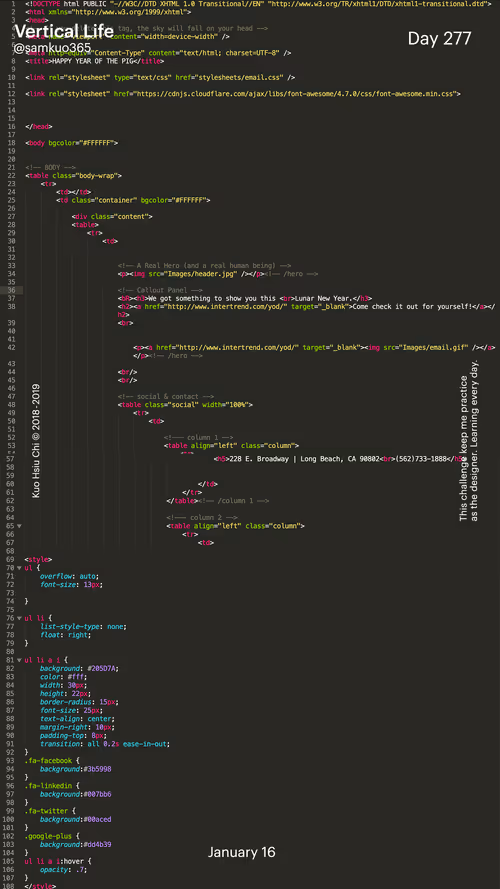This screenshot has width=500, height=889.
Task: Click the Images/email.gif anchor line
Action: point(315,348)
